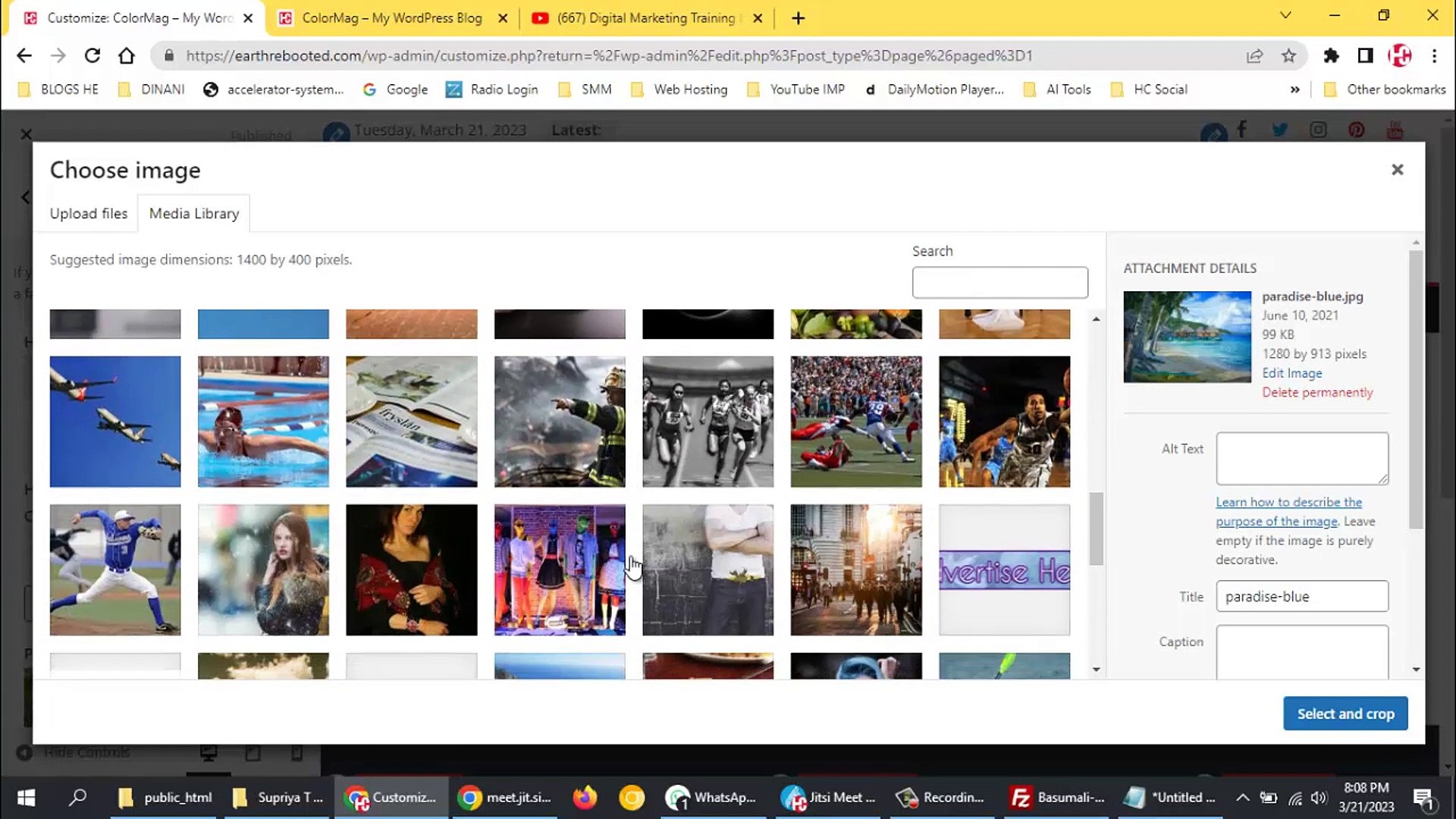Click the Alt Text field
Viewport: 1456px width, 819px height.
(1301, 458)
